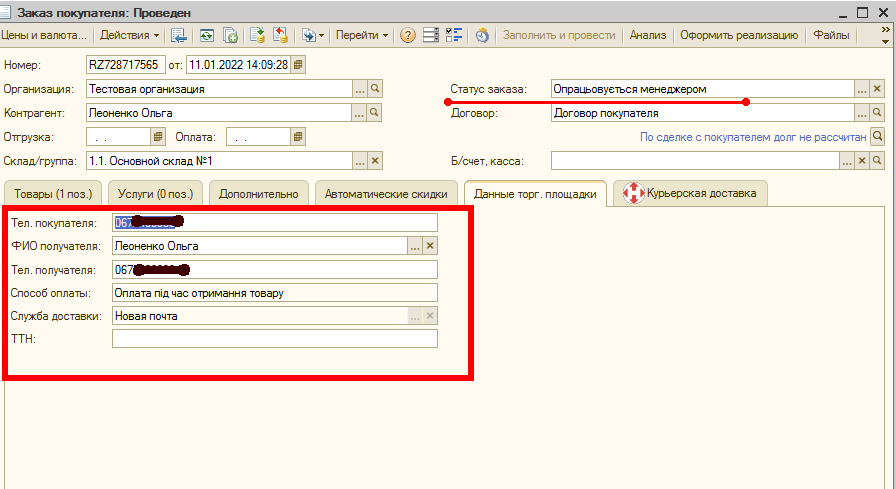Expand the Перейти dropdown menu

point(362,35)
